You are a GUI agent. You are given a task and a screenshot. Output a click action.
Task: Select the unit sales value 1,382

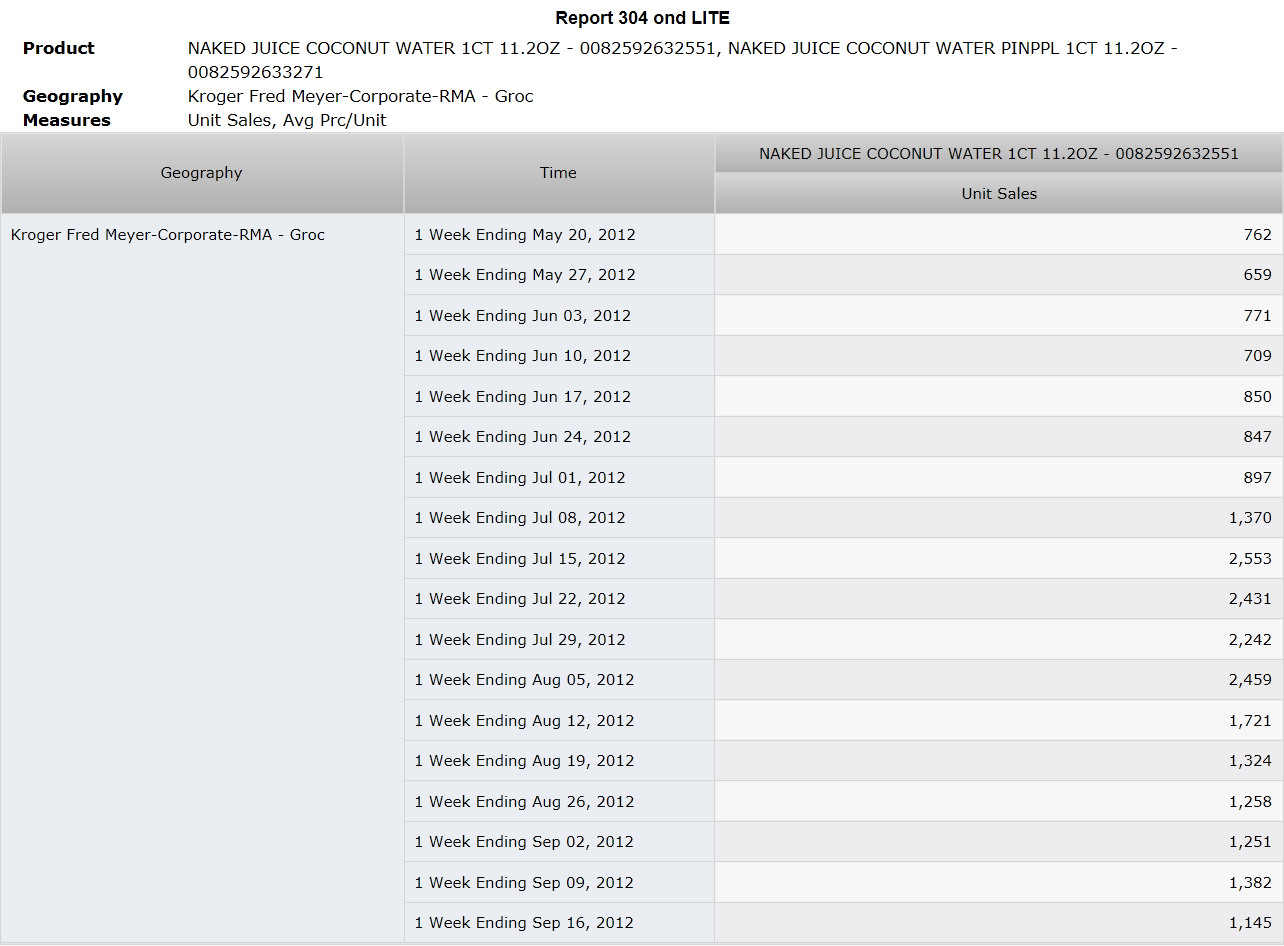click(999, 882)
